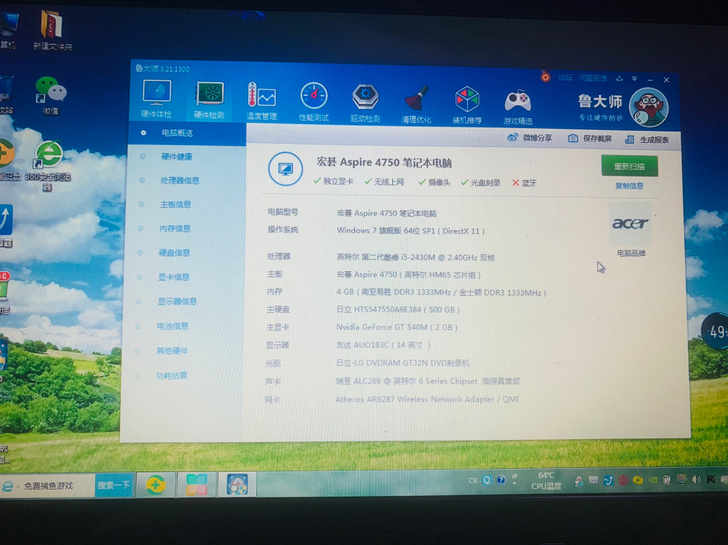Click the memory value 4 GB DDR3 text
This screenshot has height=545, width=728.
(x=441, y=292)
